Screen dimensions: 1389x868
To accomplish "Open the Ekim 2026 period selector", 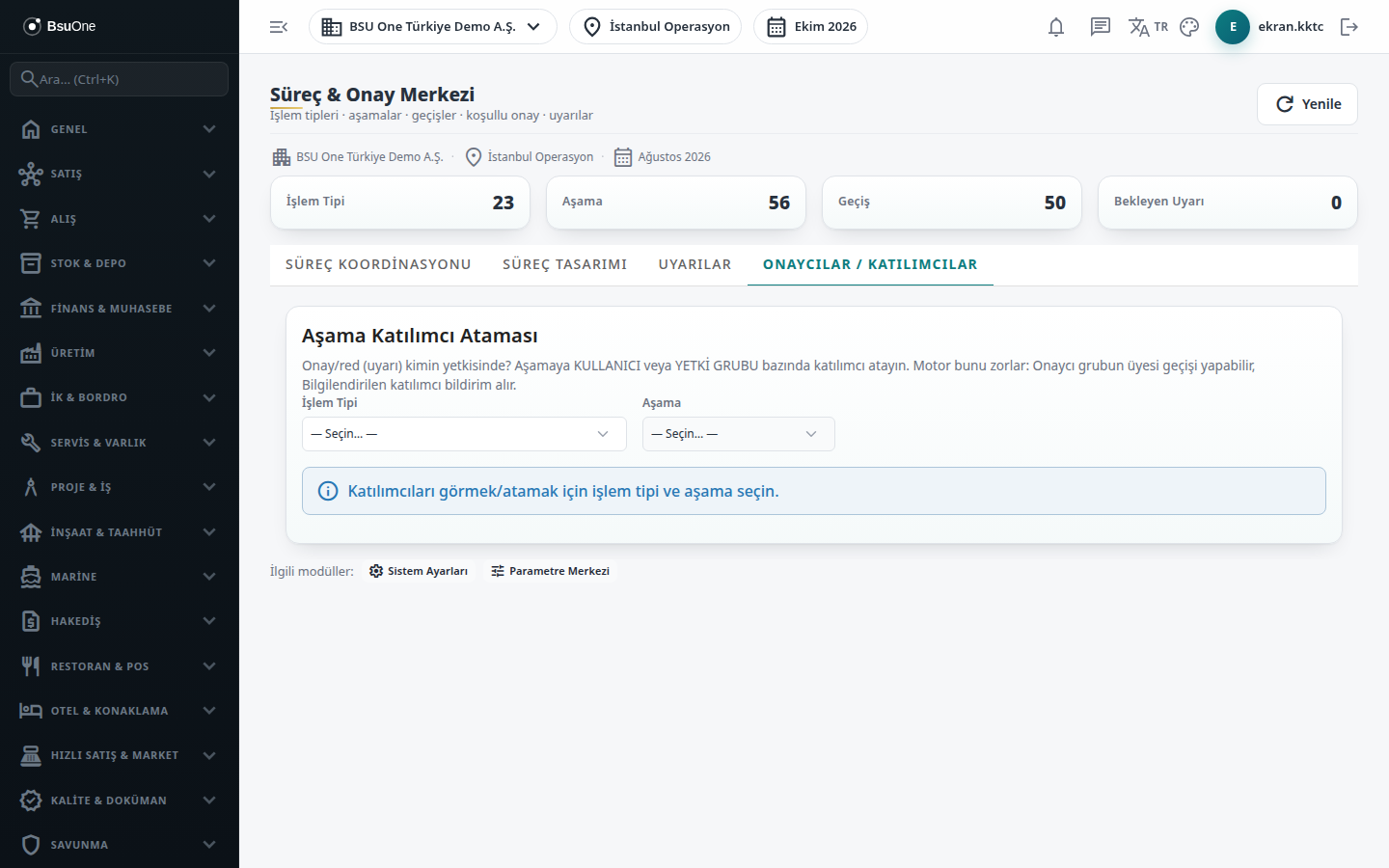I will coord(810,27).
